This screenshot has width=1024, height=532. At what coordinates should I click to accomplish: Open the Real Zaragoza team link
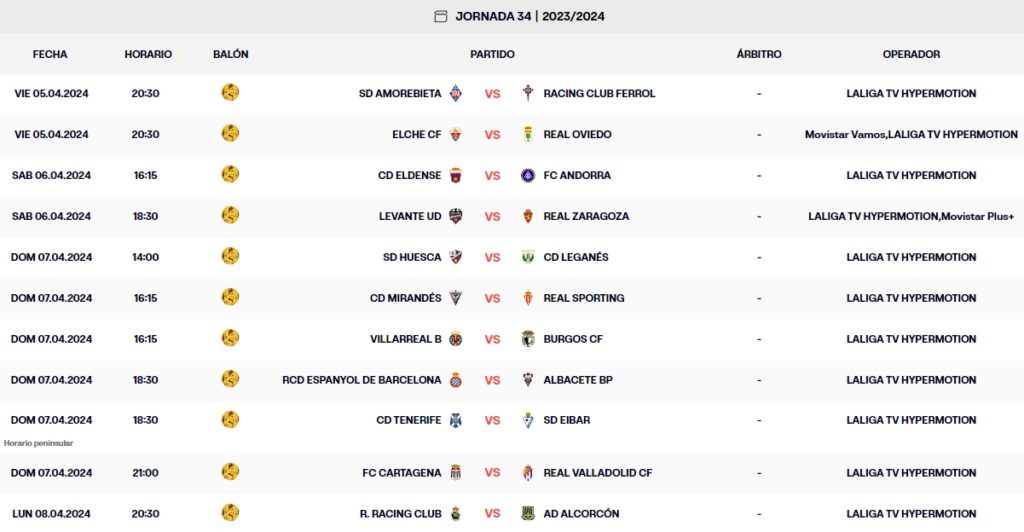pos(586,216)
